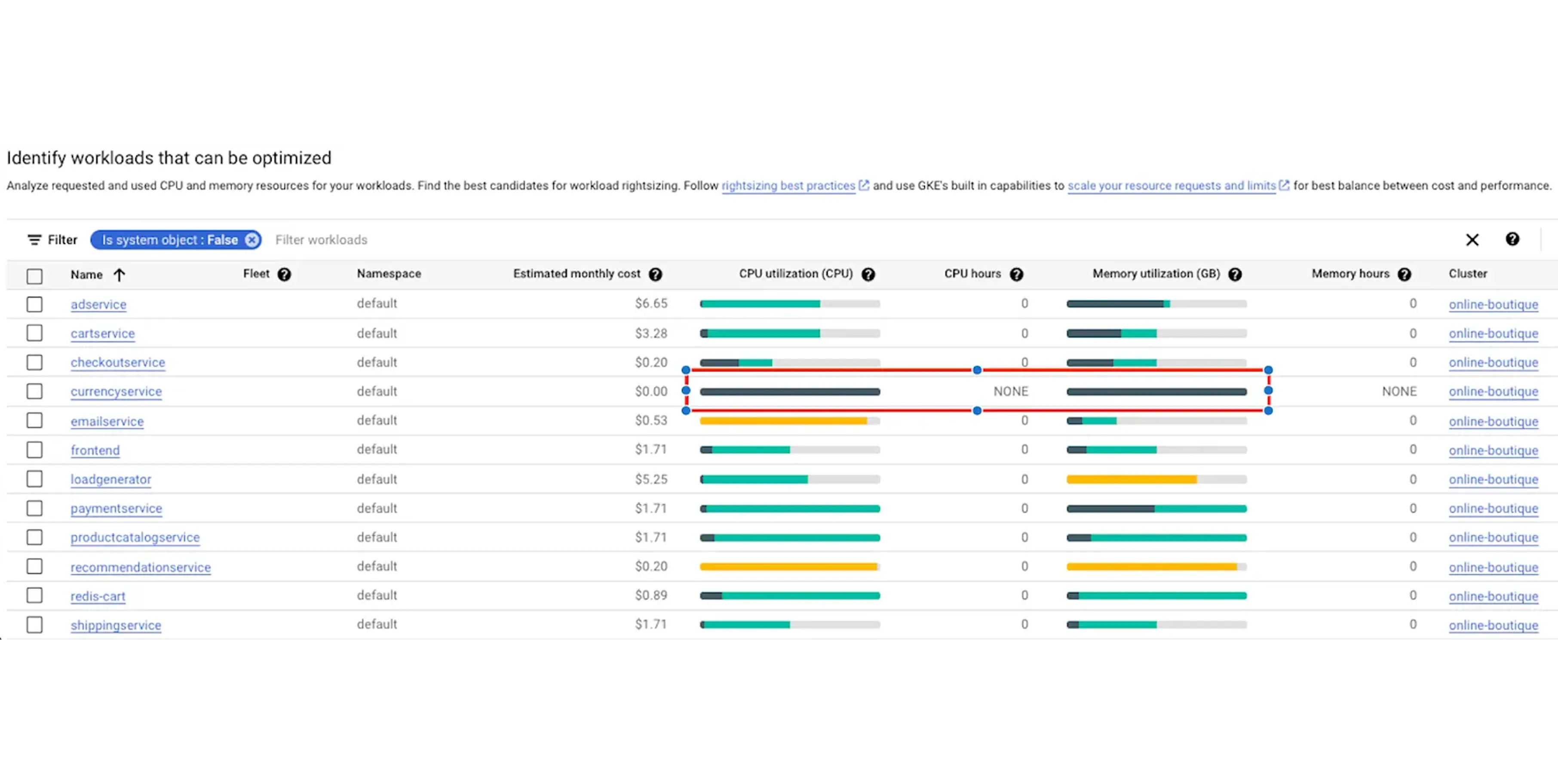The image size is (1558, 784).
Task: Remove the 'Is system object : False' chip
Action: tap(251, 240)
